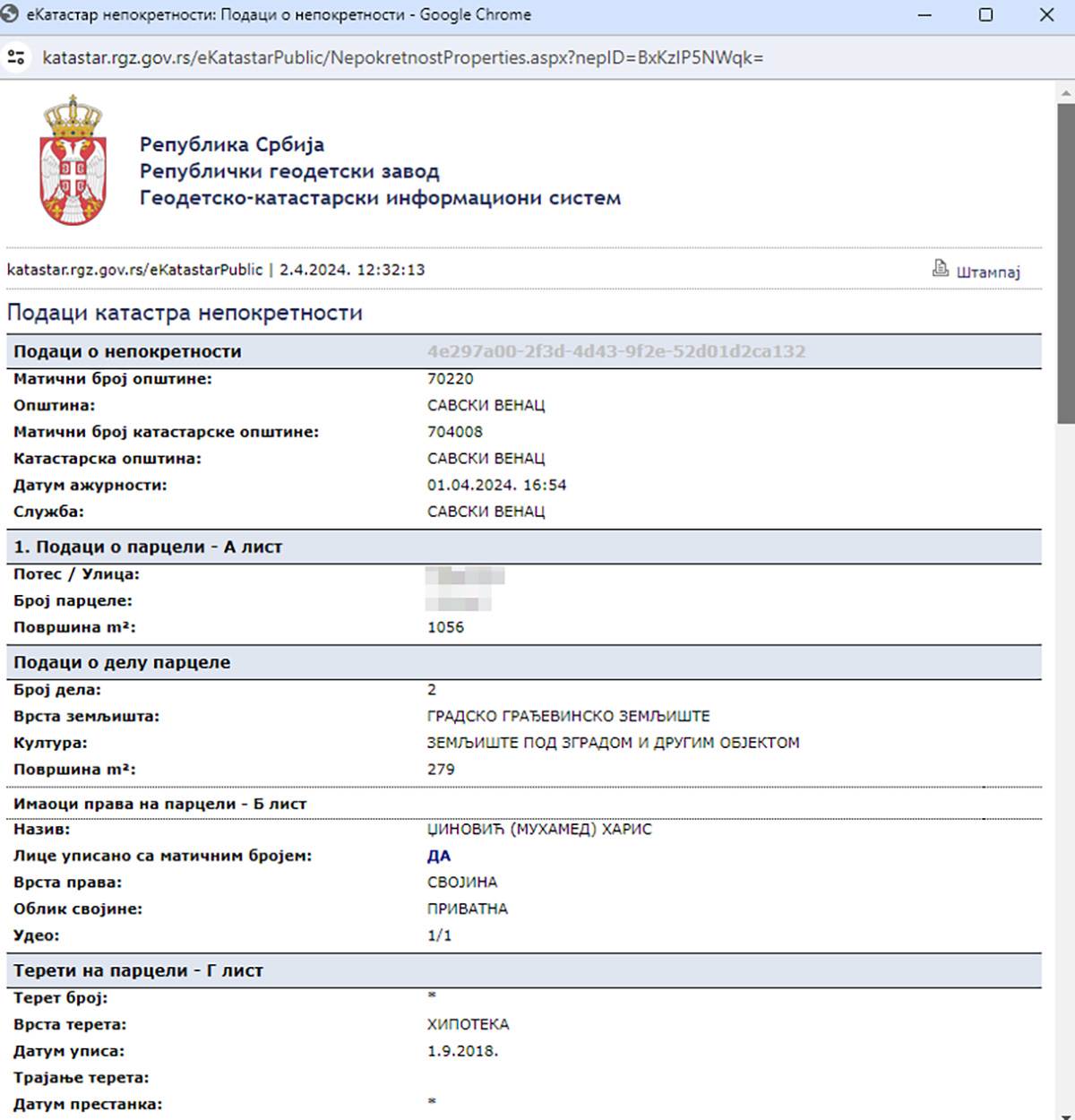This screenshot has width=1075, height=1120.
Task: Minimize the Chrome window
Action: (x=925, y=15)
